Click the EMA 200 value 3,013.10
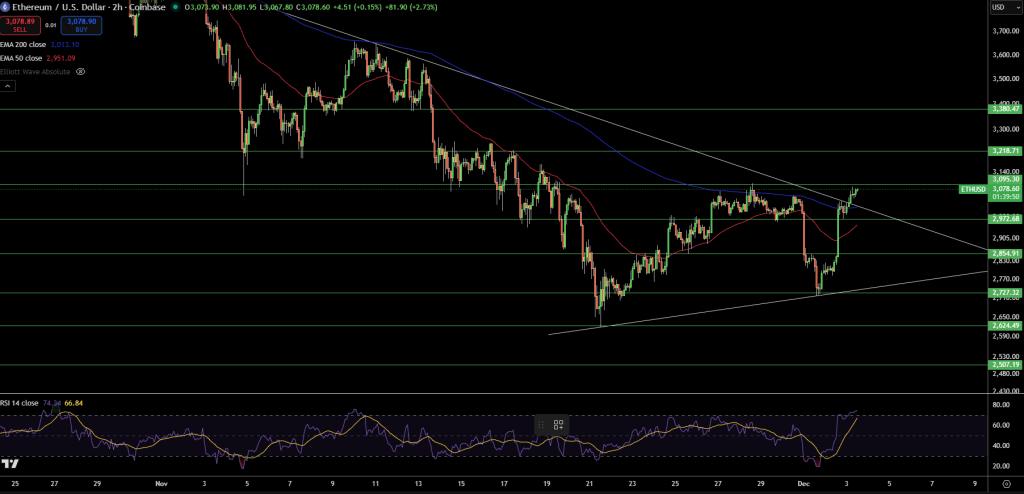The height and width of the screenshot is (494, 1024). (65, 44)
